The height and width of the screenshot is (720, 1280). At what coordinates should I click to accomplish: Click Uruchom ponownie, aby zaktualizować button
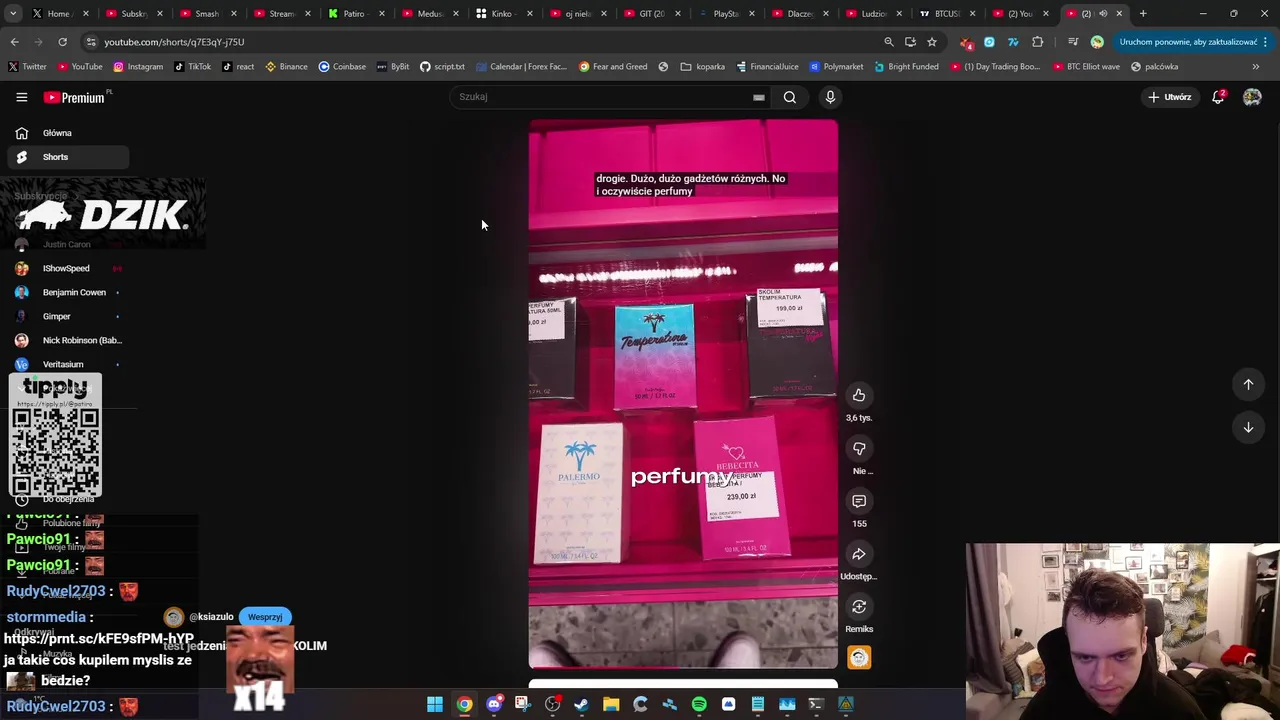pos(1188,42)
